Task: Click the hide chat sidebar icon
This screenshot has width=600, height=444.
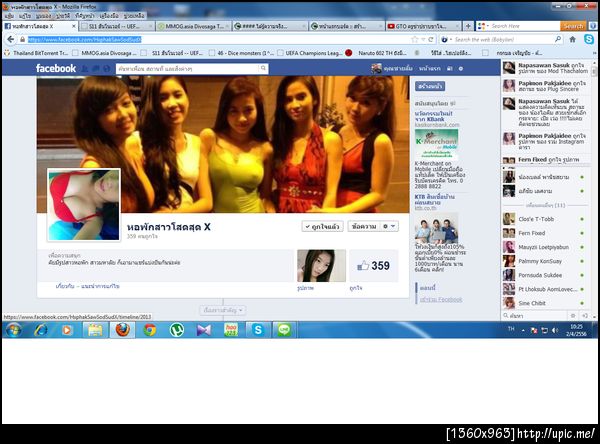Action: (x=585, y=316)
